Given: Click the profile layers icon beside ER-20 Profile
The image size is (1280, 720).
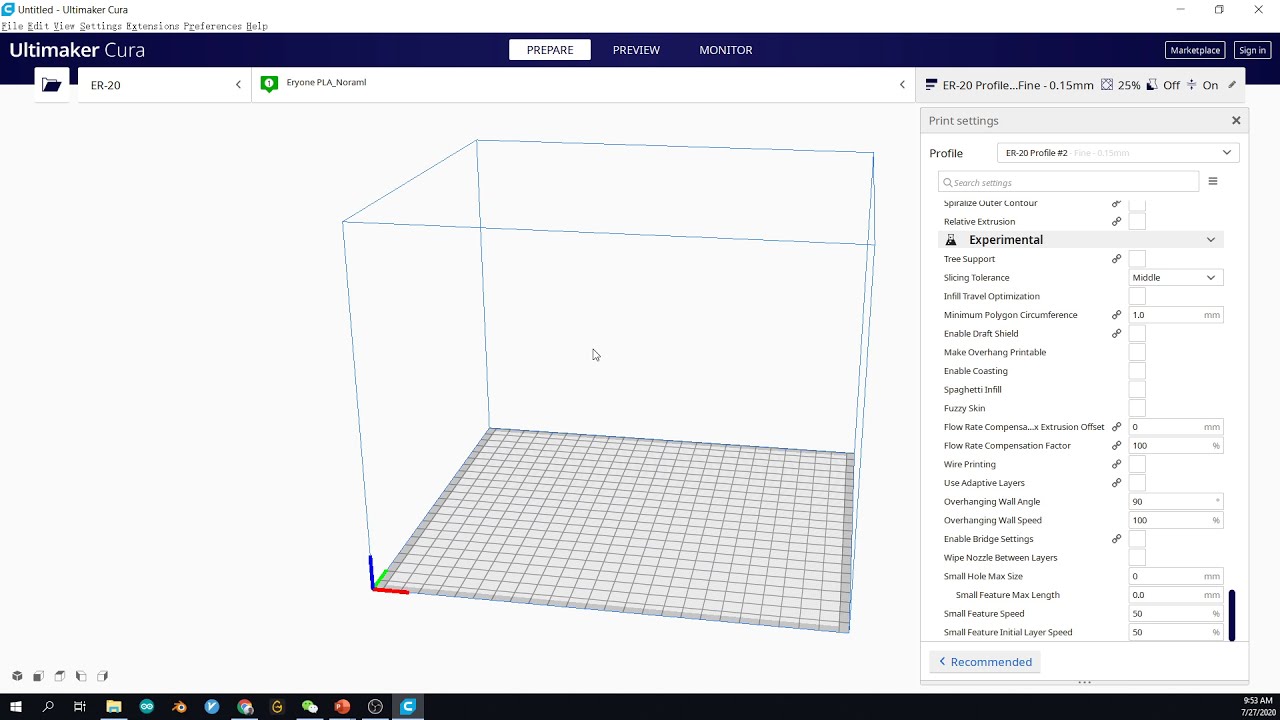Looking at the screenshot, I should (x=932, y=85).
